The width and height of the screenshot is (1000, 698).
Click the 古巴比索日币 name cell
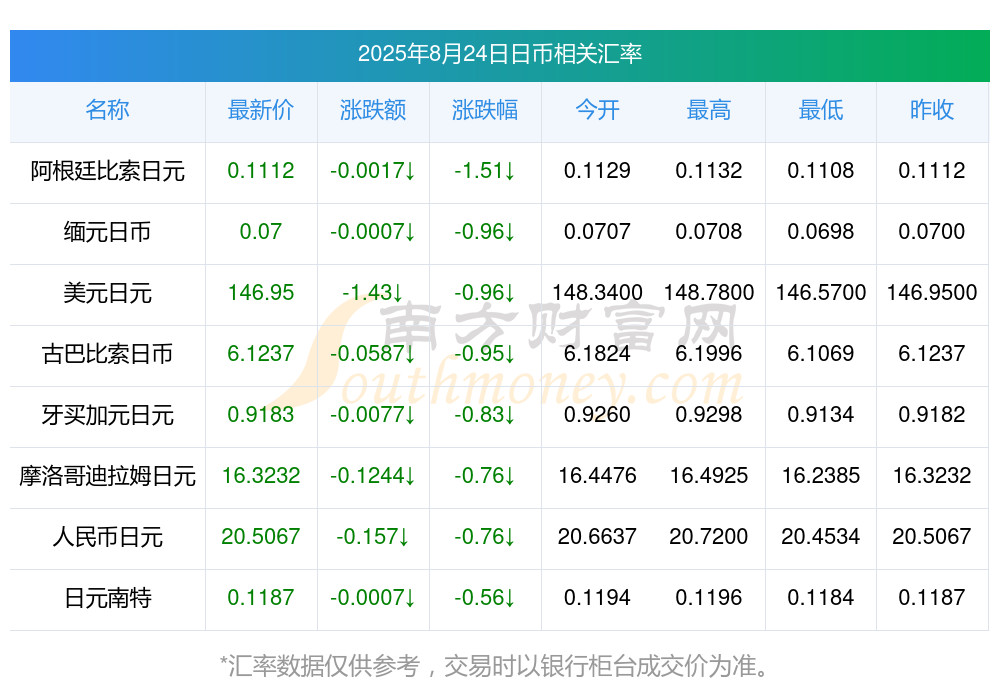[x=107, y=353]
